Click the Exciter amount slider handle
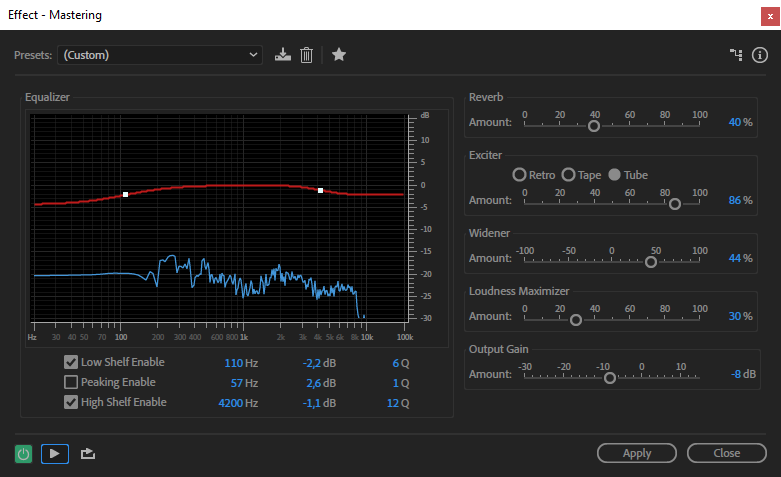 pos(675,204)
